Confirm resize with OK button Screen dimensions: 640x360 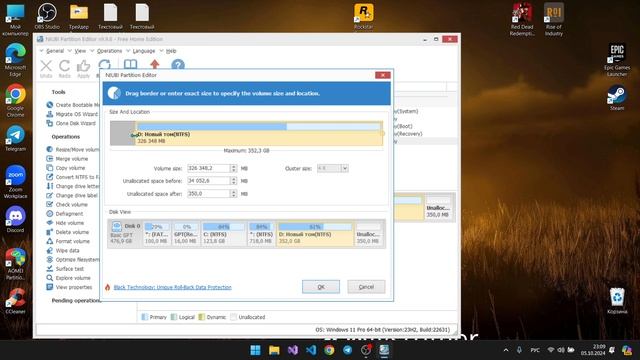pos(321,287)
